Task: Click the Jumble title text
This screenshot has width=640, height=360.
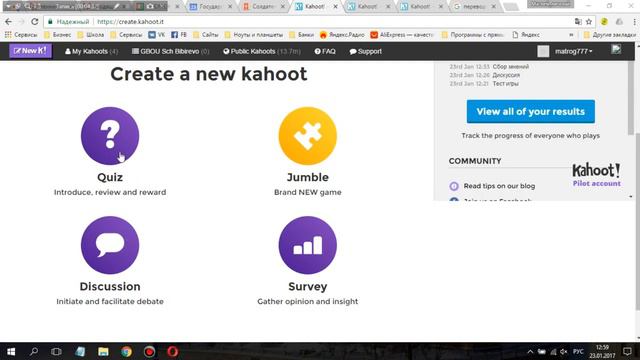Action: tap(307, 178)
